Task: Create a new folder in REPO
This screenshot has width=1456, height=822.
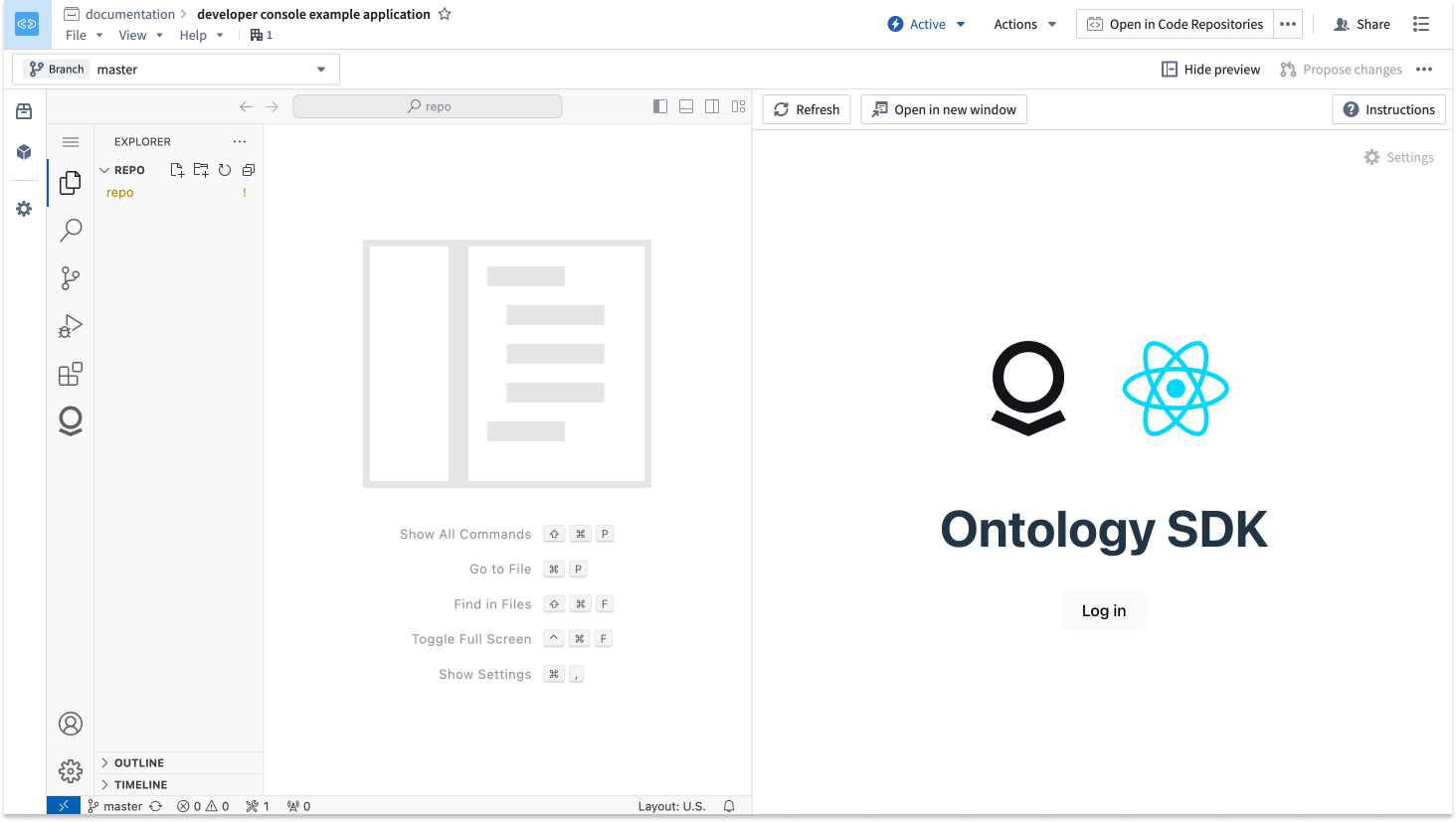Action: click(201, 170)
